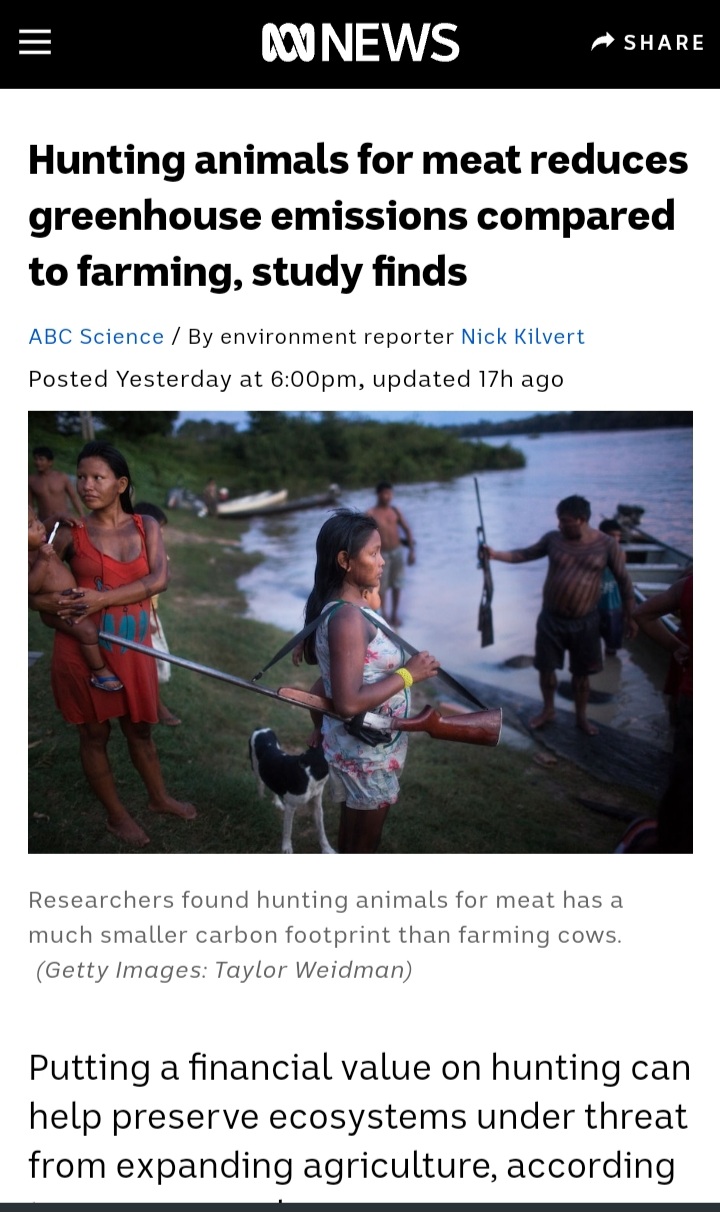Go to the NEWS wordmark home
Image resolution: width=720 pixels, height=1212 pixels.
tap(390, 43)
